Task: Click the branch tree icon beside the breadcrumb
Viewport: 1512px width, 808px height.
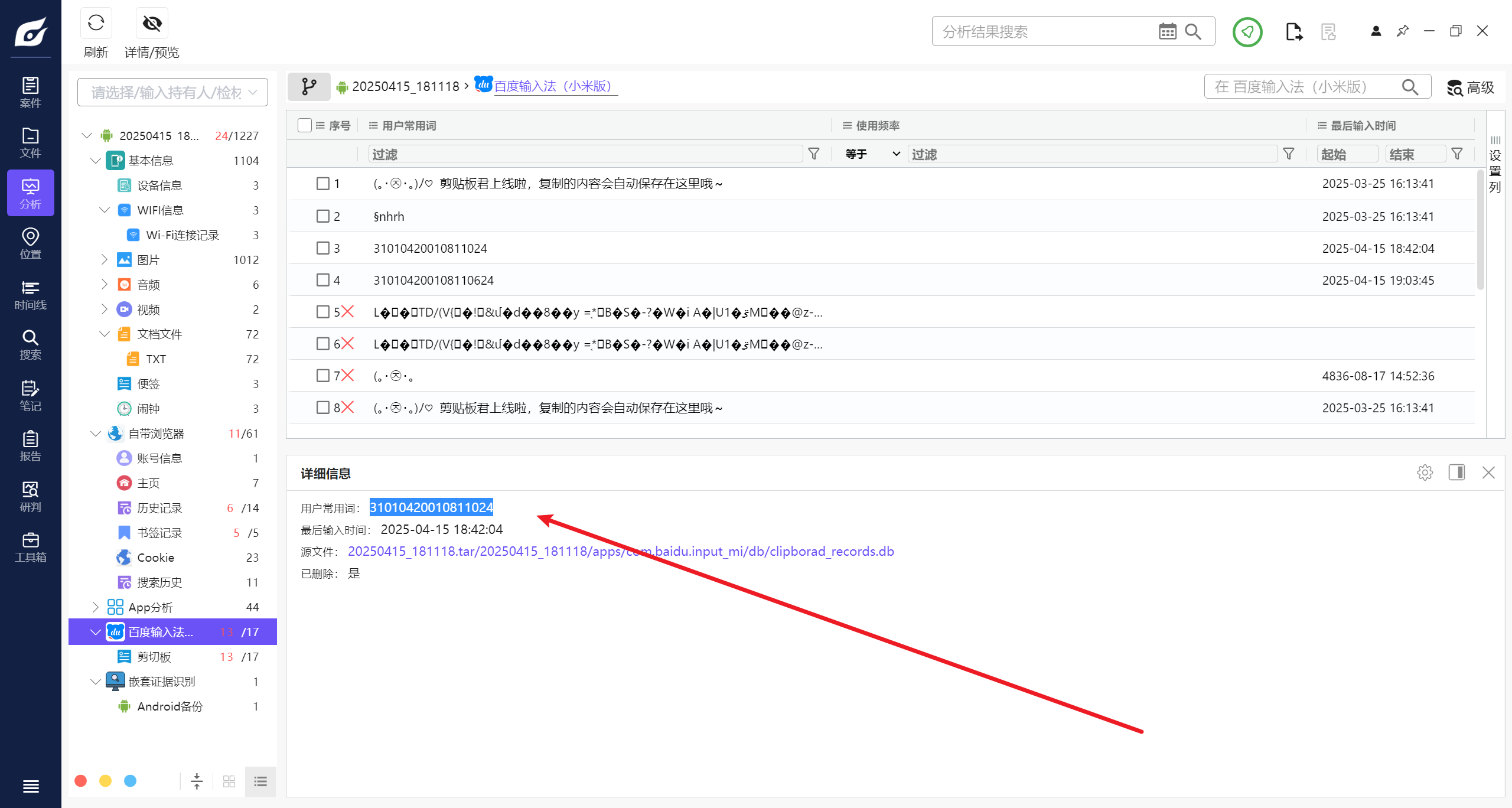Action: click(309, 87)
